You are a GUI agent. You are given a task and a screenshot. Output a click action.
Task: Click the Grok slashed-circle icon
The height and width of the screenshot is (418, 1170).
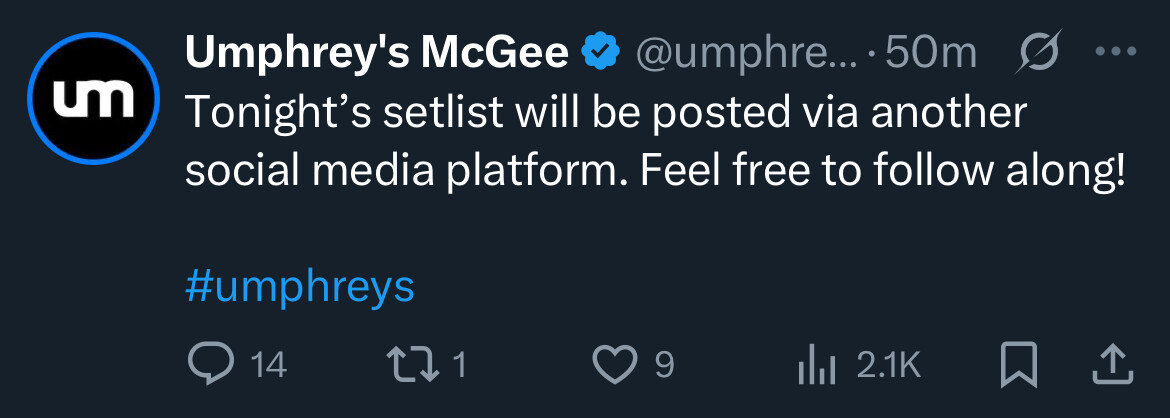pyautogui.click(x=1037, y=52)
